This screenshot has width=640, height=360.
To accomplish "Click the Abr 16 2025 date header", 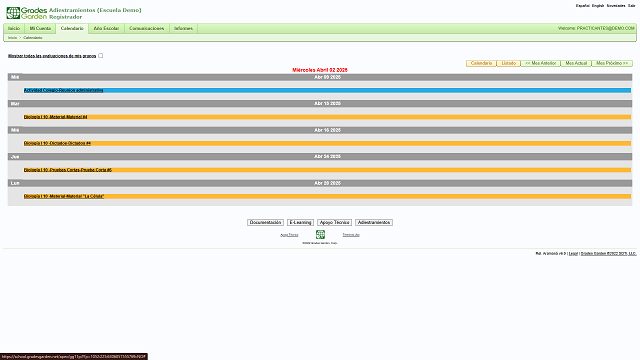I will click(x=327, y=130).
